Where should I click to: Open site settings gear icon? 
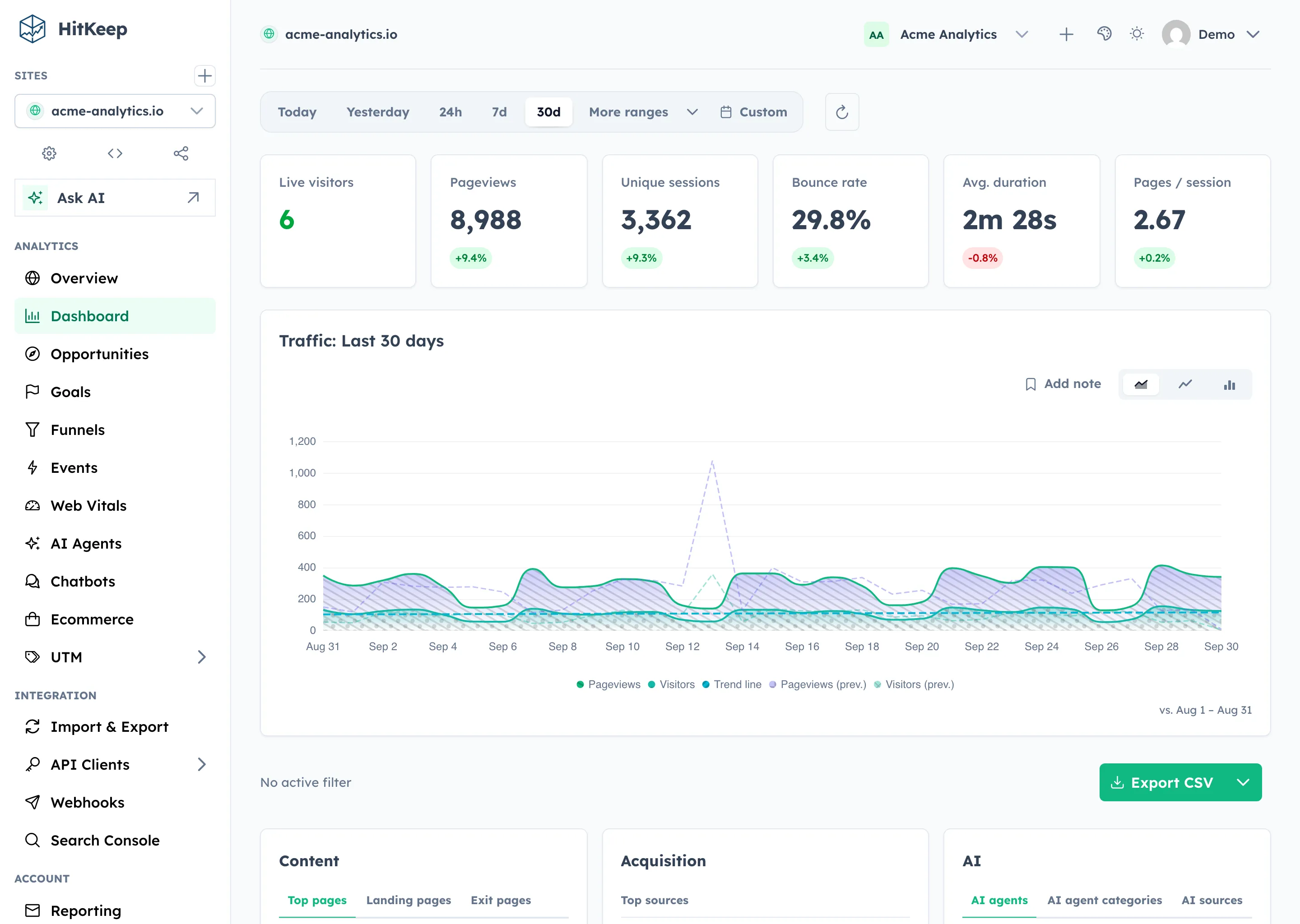tap(49, 153)
